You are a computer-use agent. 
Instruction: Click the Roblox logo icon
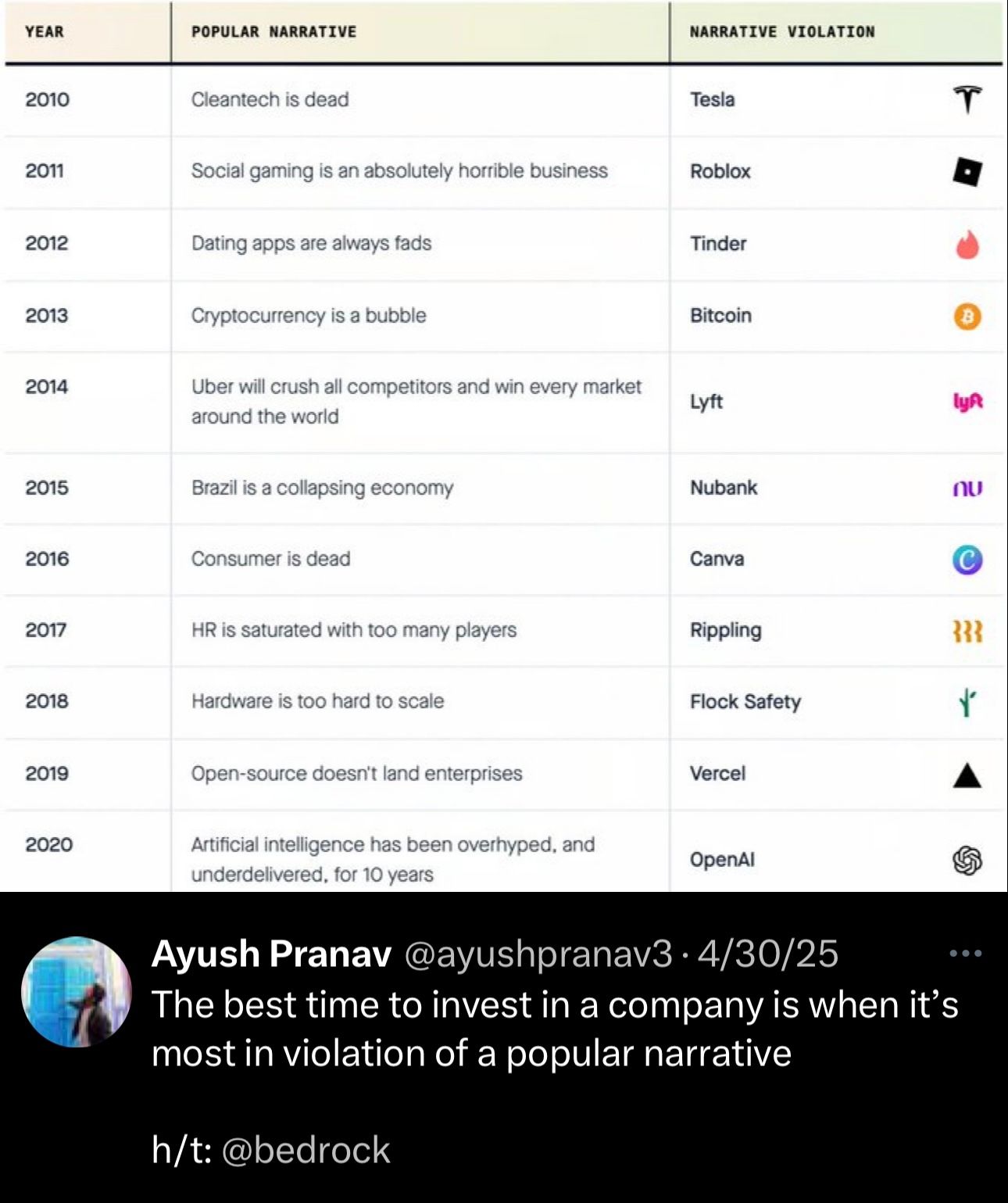point(967,171)
